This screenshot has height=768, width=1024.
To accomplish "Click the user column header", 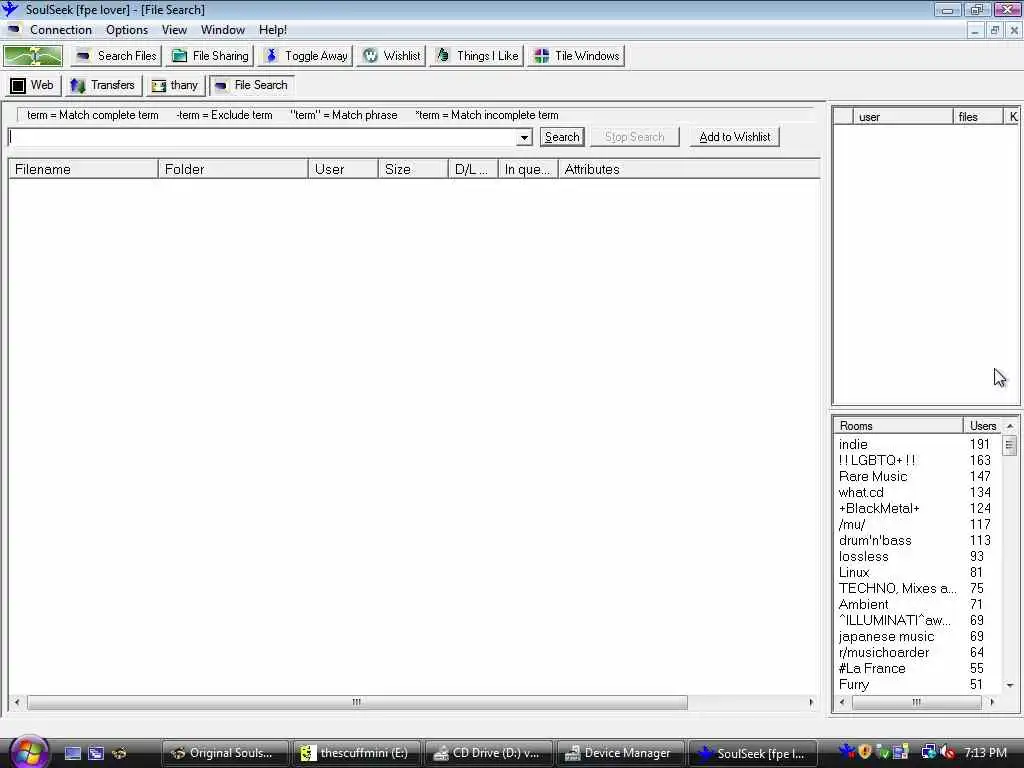I will pyautogui.click(x=903, y=117).
